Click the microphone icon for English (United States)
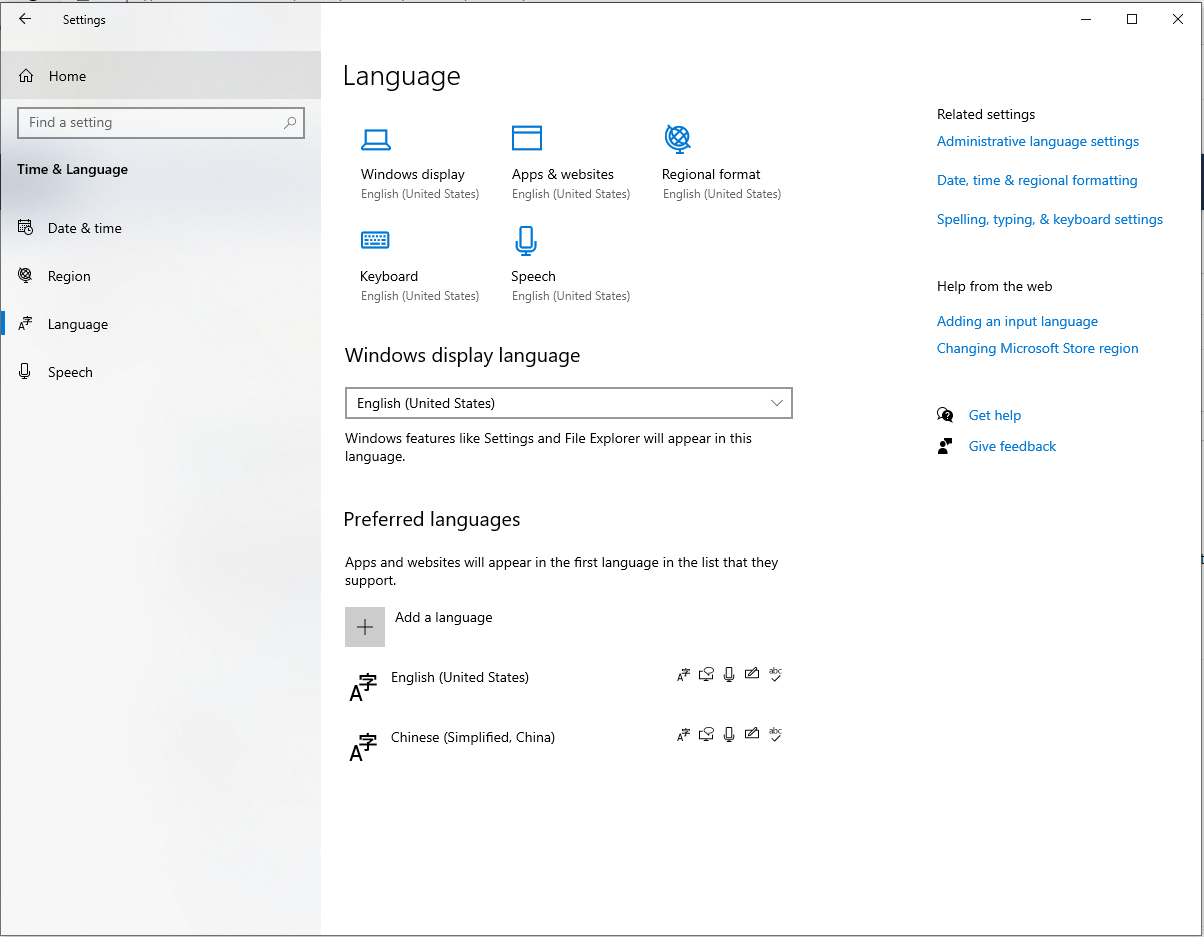The width and height of the screenshot is (1204, 937). [x=729, y=674]
